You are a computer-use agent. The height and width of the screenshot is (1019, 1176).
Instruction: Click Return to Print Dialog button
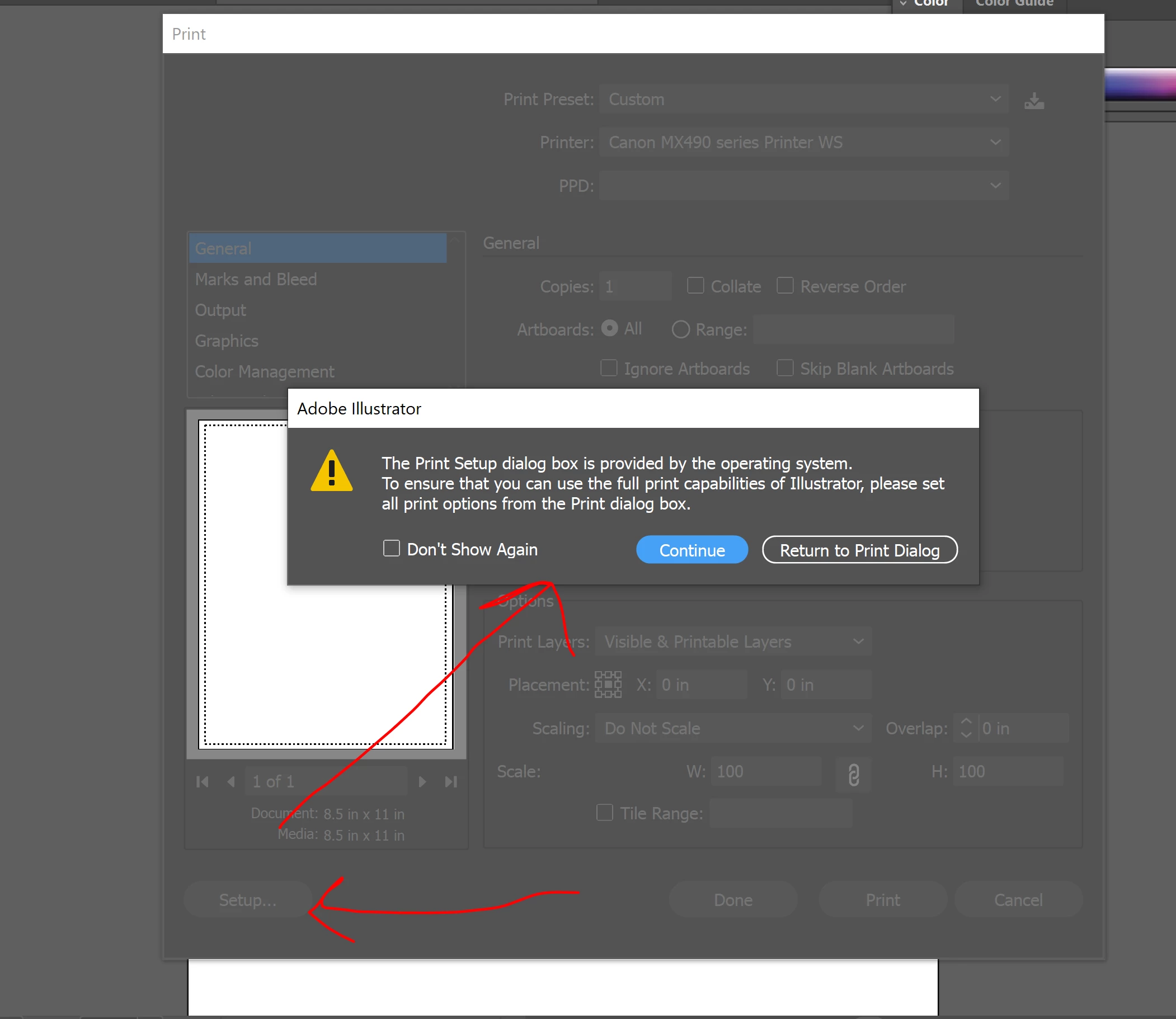pos(859,550)
